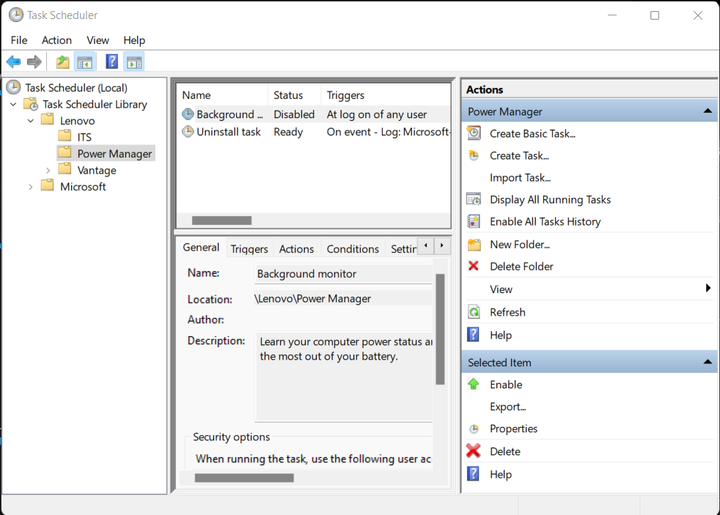The width and height of the screenshot is (720, 515).
Task: Select the Background monitor task row
Action: point(314,114)
